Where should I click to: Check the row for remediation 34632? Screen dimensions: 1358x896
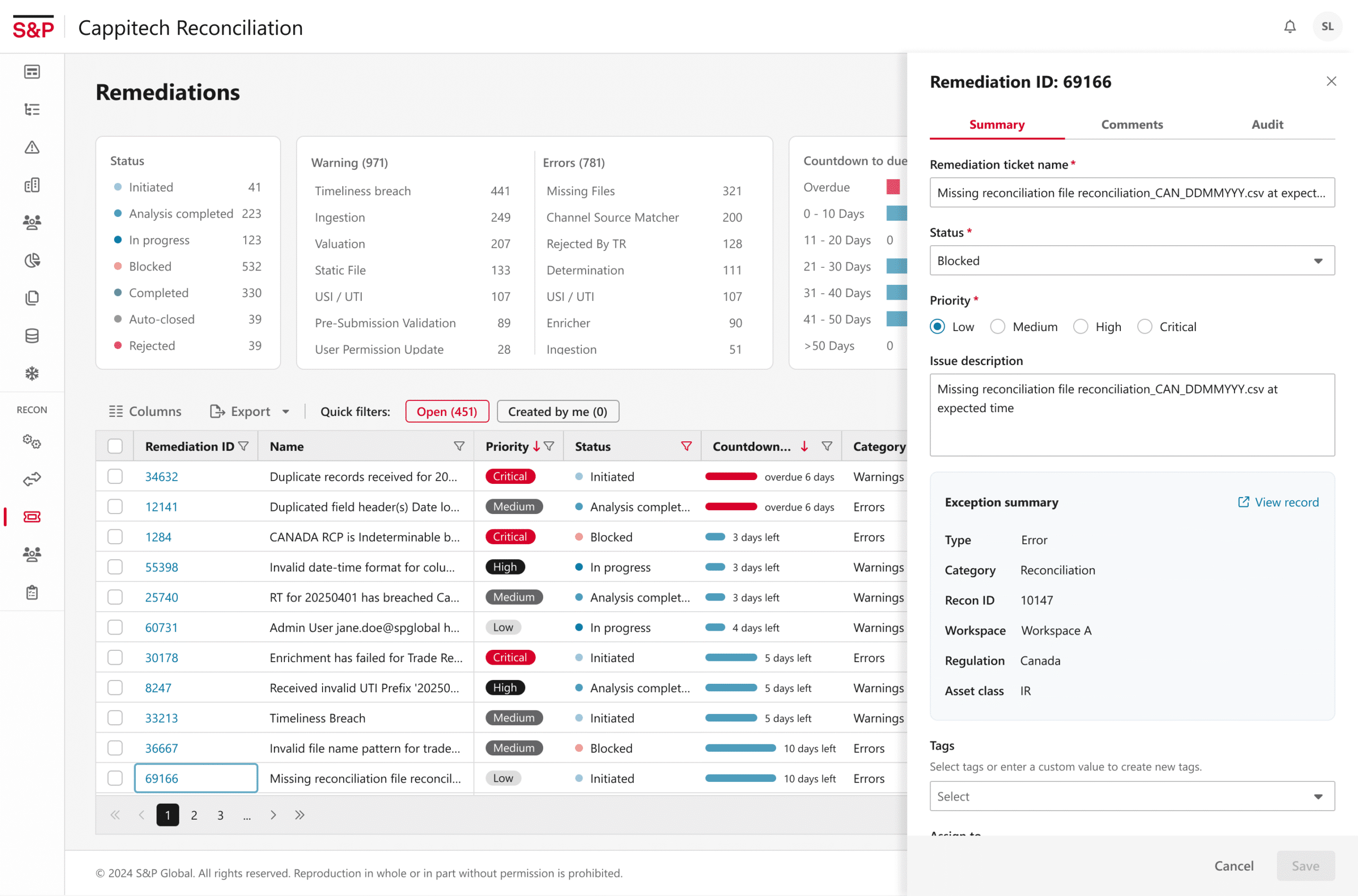(115, 476)
